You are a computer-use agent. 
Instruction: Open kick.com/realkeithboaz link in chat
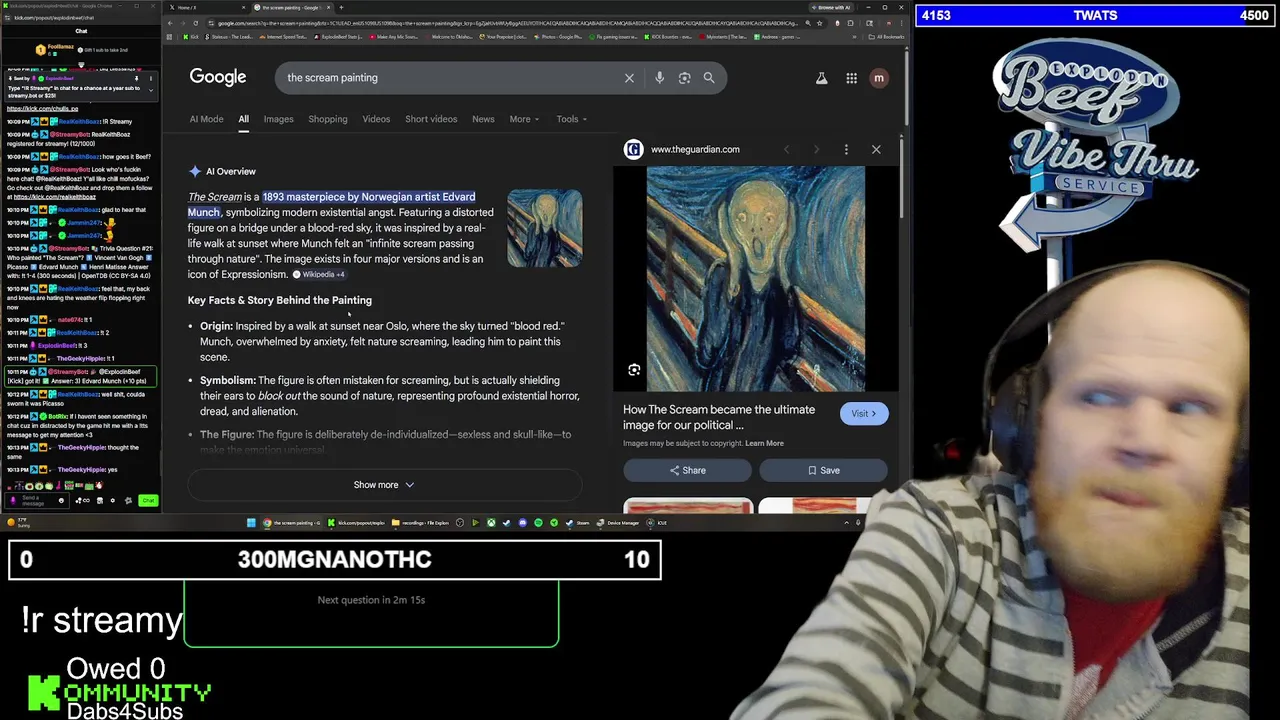click(x=55, y=197)
